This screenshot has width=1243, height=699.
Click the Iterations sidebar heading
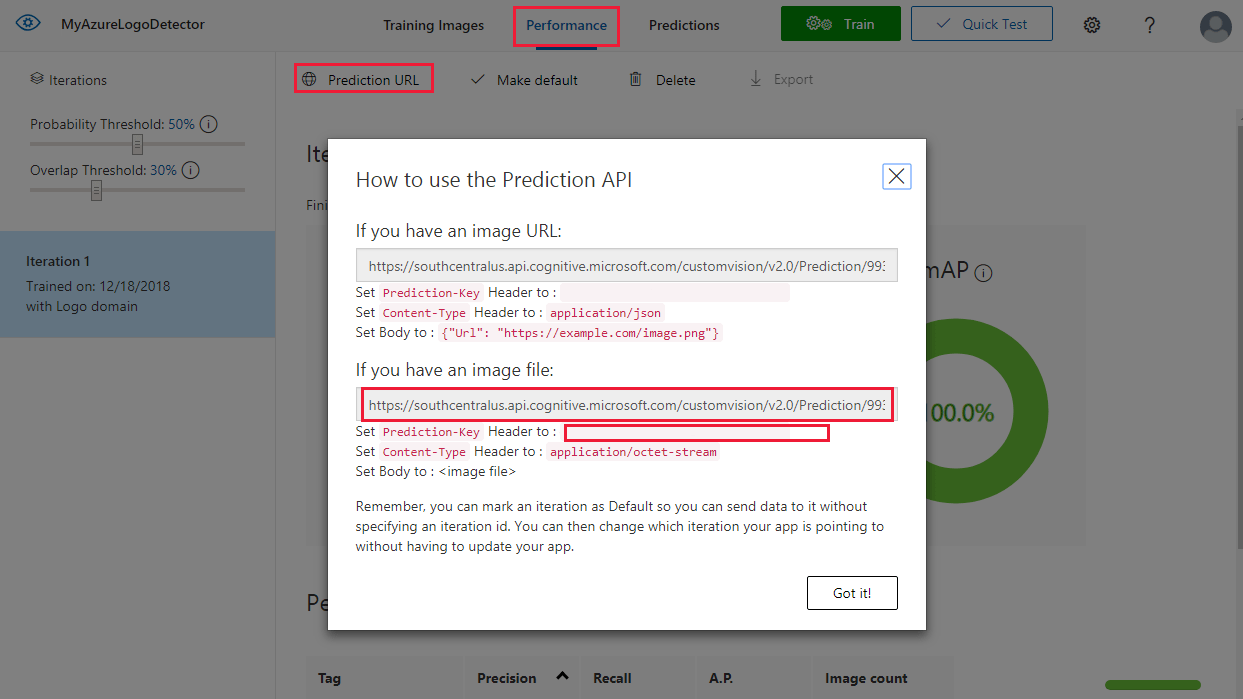point(78,79)
